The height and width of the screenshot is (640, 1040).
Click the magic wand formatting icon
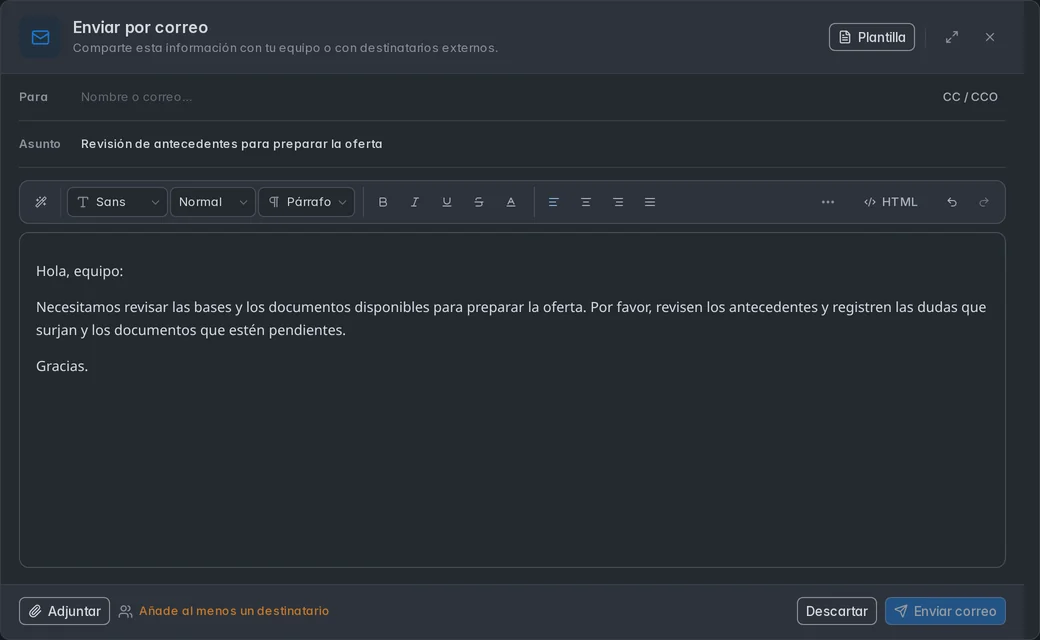tap(41, 202)
